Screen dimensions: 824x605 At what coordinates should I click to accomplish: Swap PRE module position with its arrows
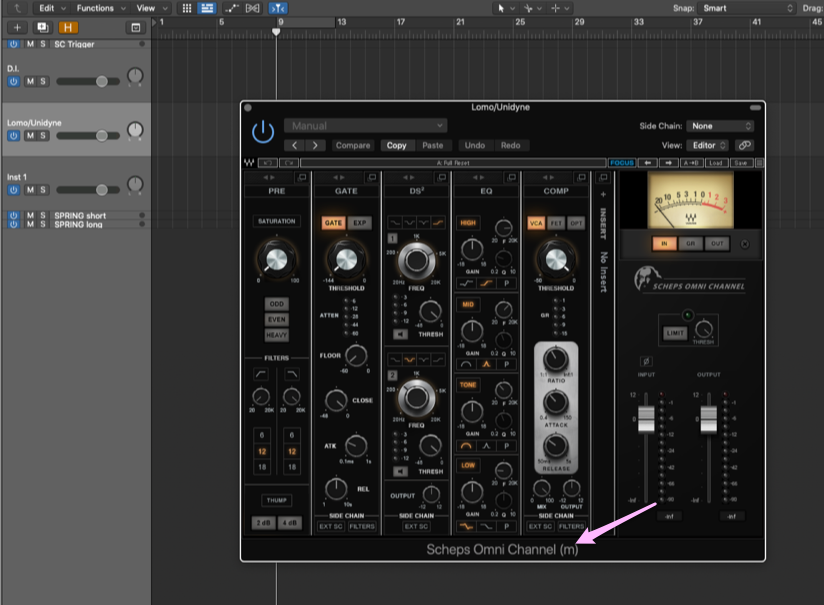click(x=269, y=178)
